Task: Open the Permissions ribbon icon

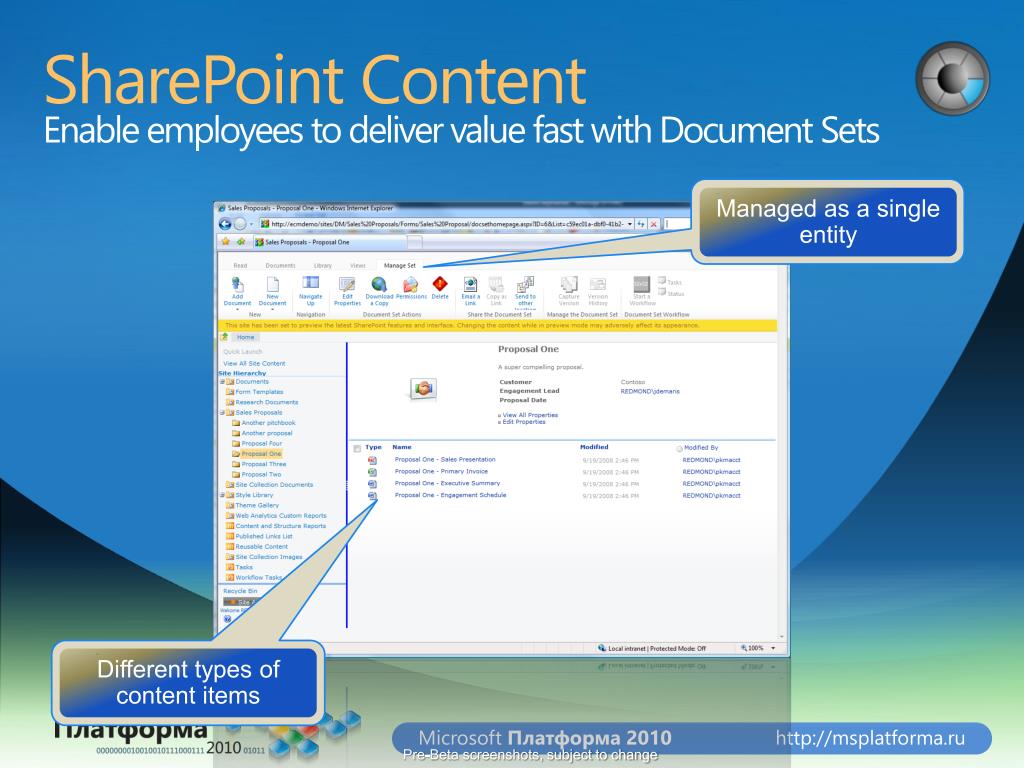Action: (411, 284)
